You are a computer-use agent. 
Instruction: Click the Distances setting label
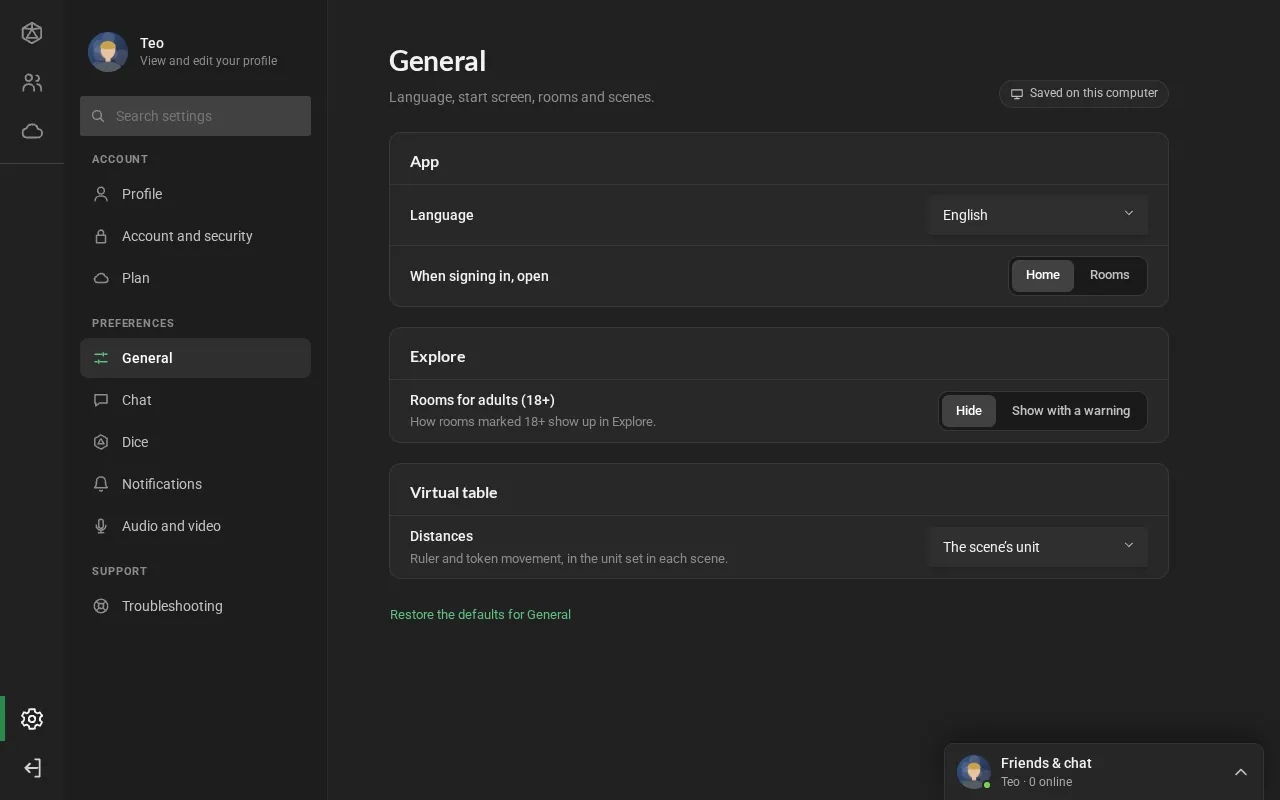[441, 536]
